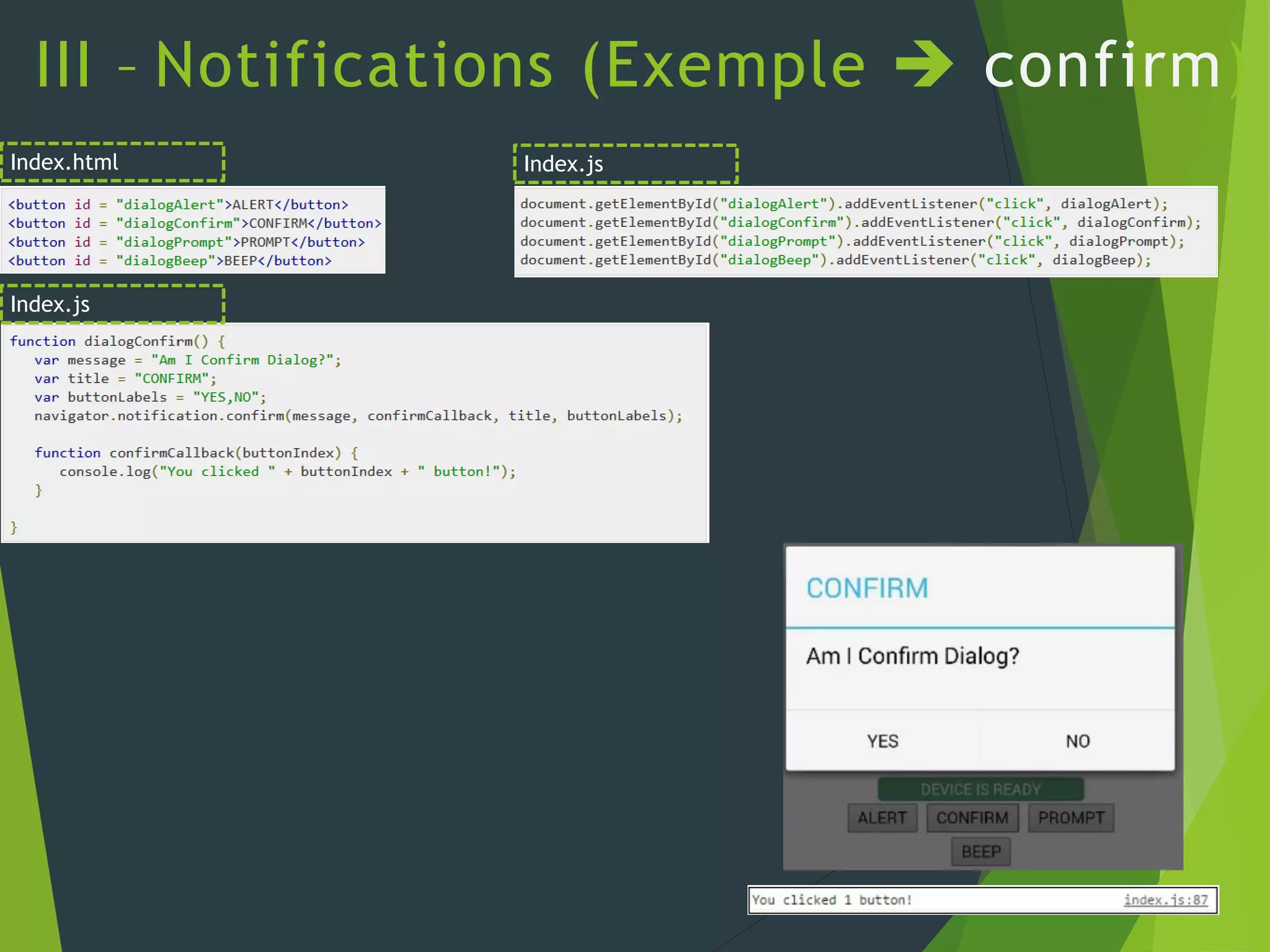Click the CONFIRM title in the dialog
Viewport: 1270px width, 952px height.
(867, 588)
